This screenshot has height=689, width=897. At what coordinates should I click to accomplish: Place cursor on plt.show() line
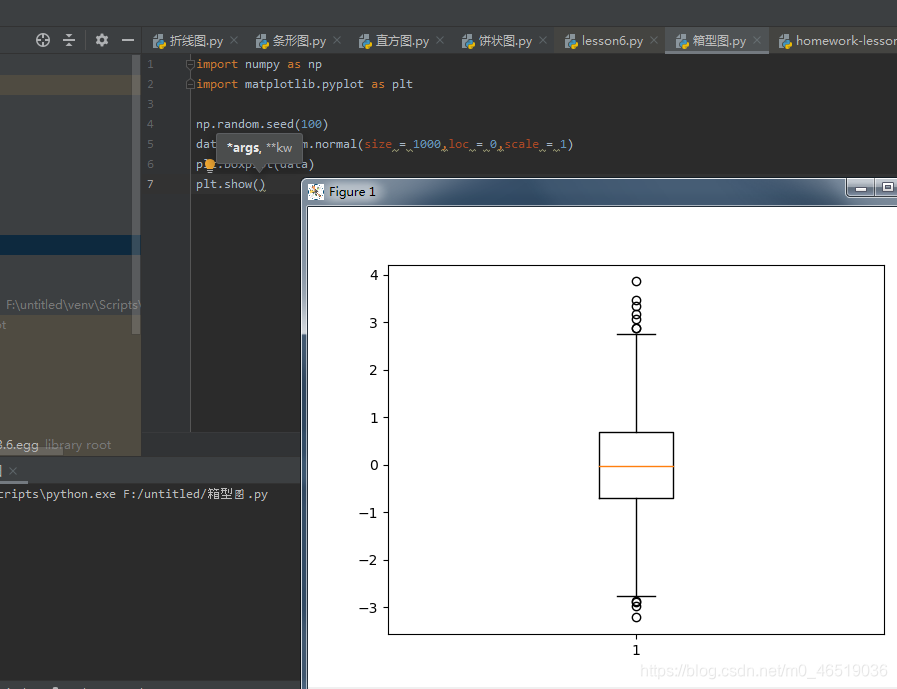click(x=231, y=184)
